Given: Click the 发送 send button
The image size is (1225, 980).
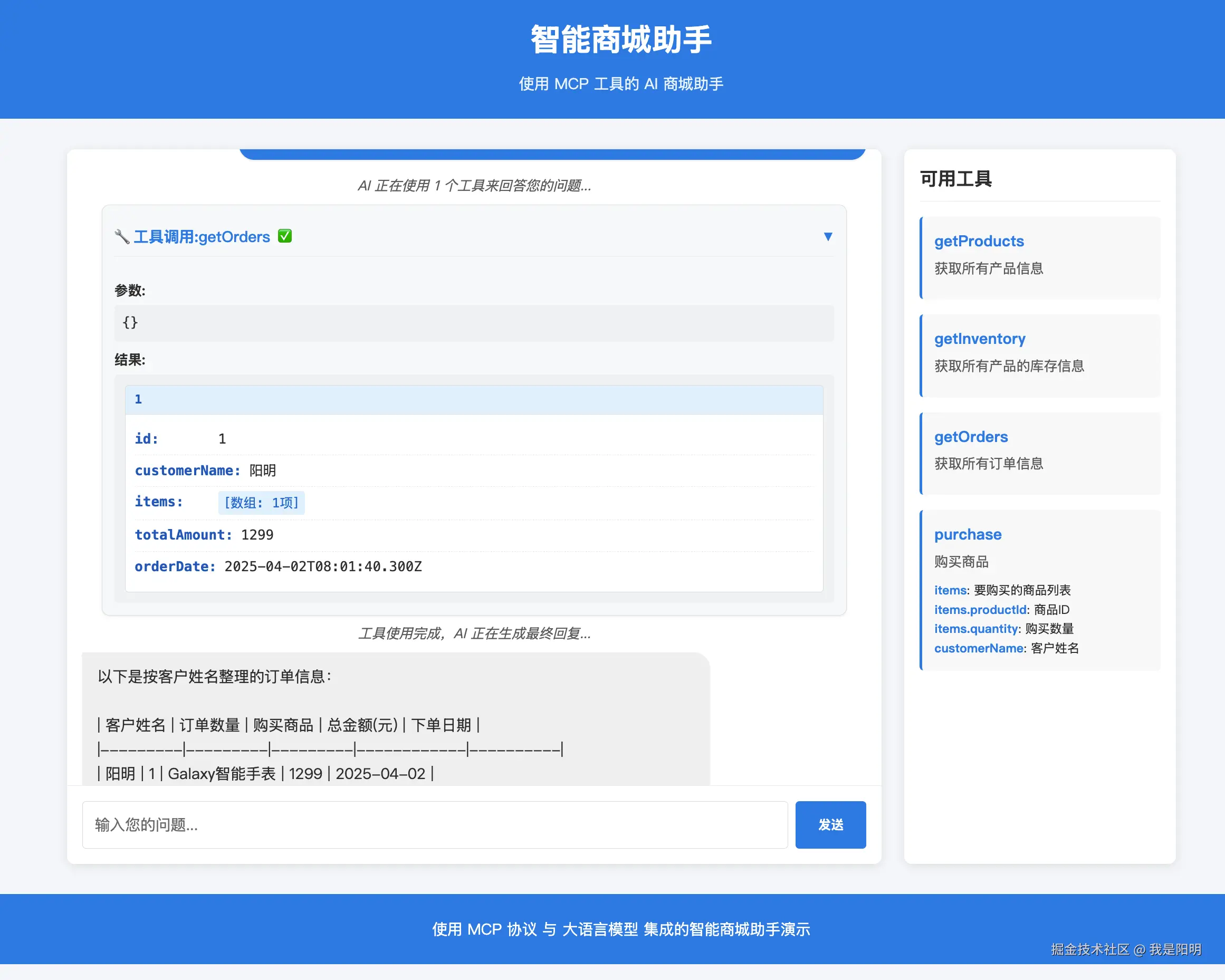Looking at the screenshot, I should (830, 824).
